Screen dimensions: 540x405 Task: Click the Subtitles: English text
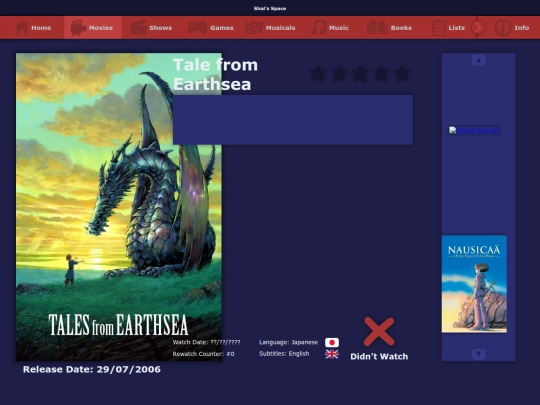click(x=284, y=354)
